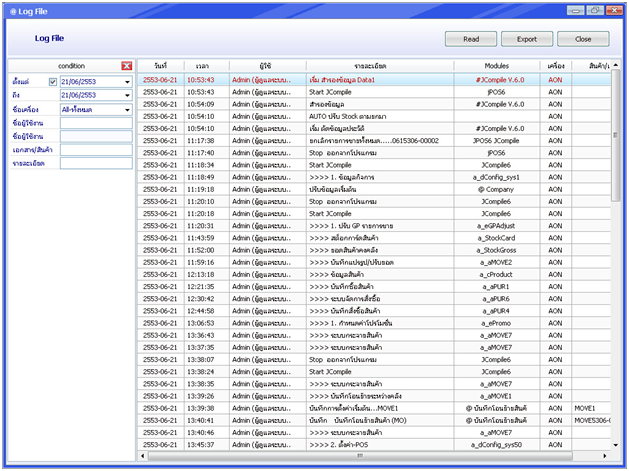Click the first user name input field
Image resolution: width=629 pixels, height=471 pixels.
click(x=96, y=123)
